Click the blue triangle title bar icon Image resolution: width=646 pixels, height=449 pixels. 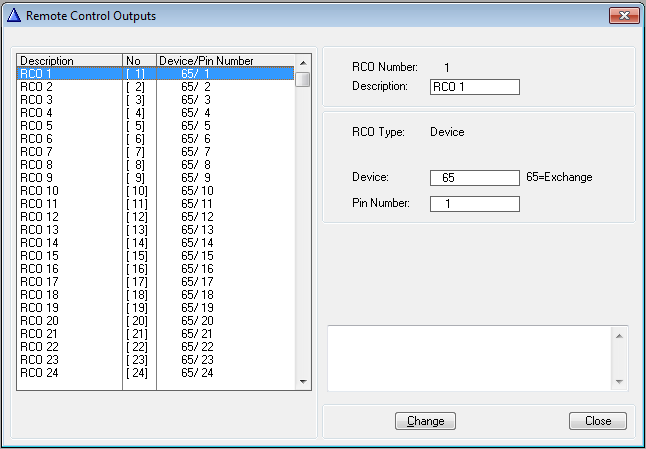pos(14,16)
